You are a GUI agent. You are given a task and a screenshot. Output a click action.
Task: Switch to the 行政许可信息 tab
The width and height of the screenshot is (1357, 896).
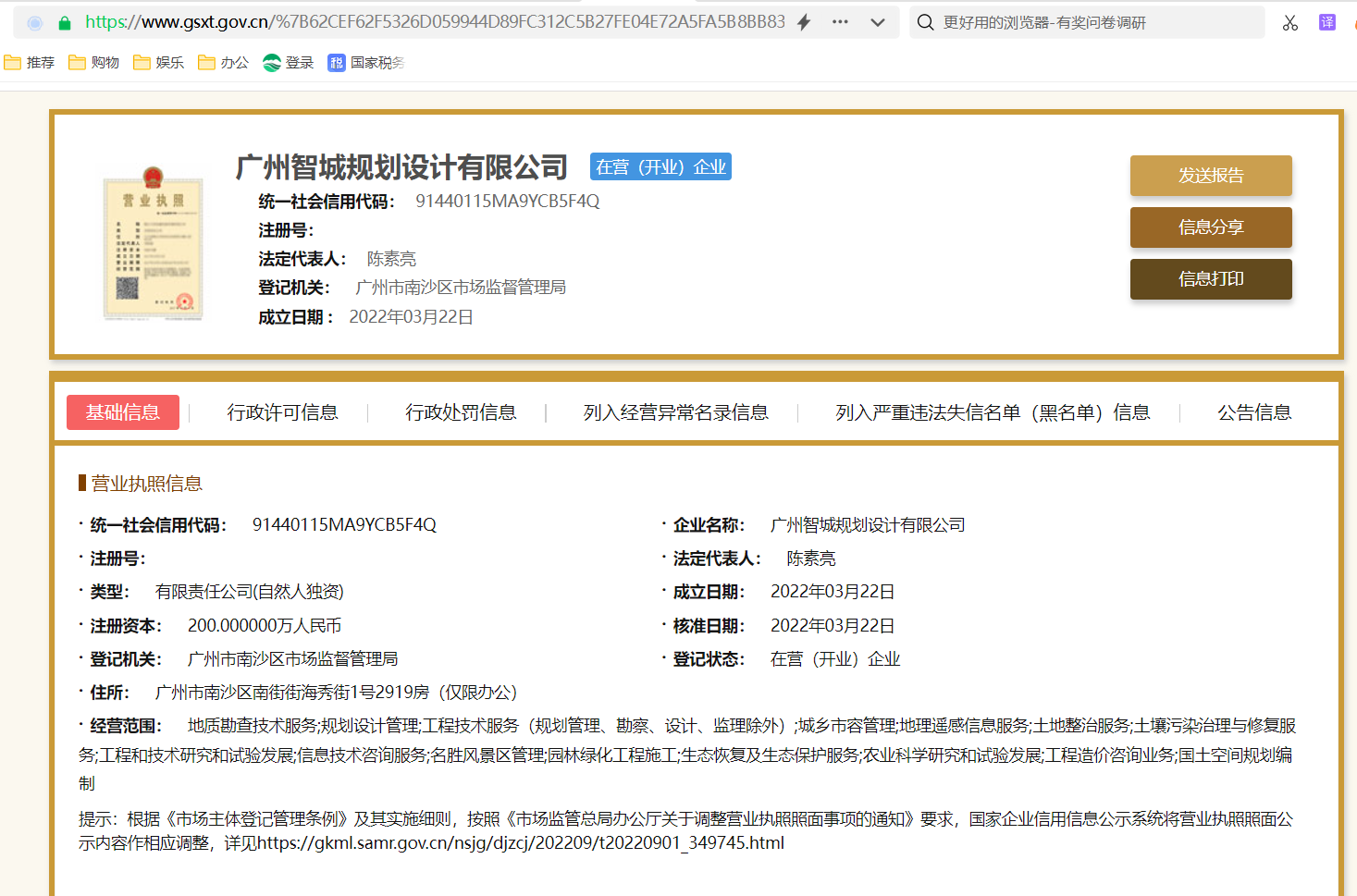click(283, 412)
